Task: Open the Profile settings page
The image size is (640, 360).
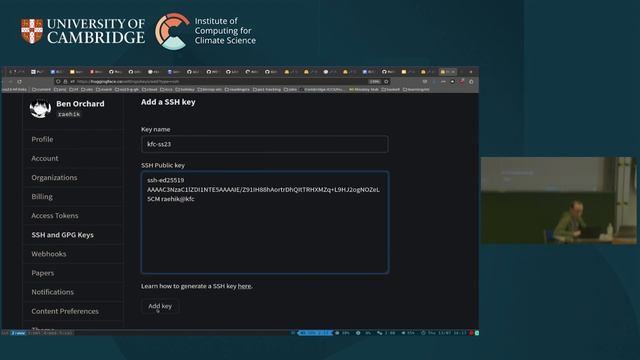Action: click(42, 139)
